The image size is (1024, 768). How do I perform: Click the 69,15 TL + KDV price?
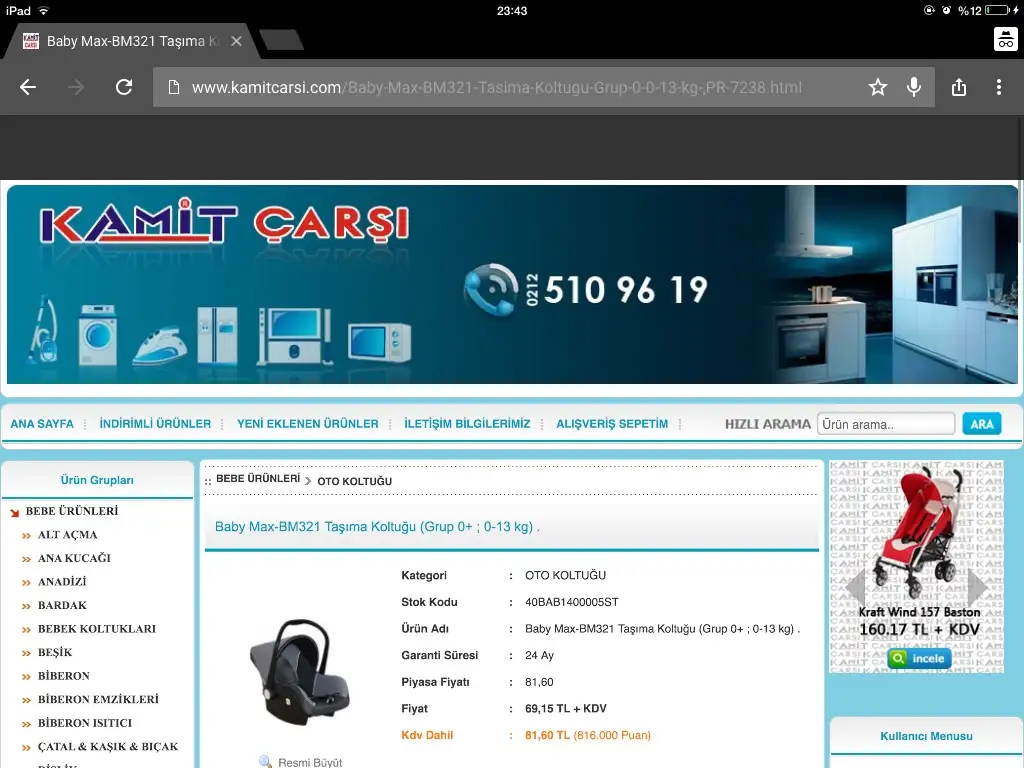click(566, 709)
